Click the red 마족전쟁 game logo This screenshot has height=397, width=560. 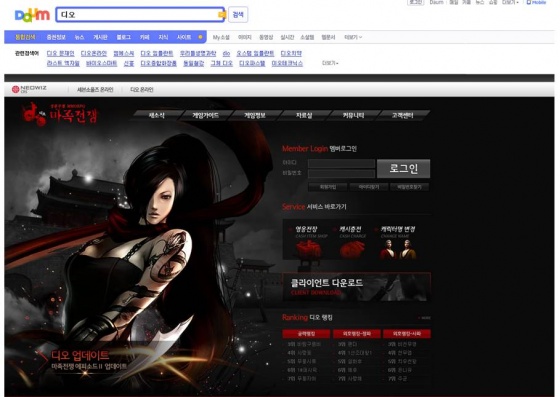pos(59,114)
